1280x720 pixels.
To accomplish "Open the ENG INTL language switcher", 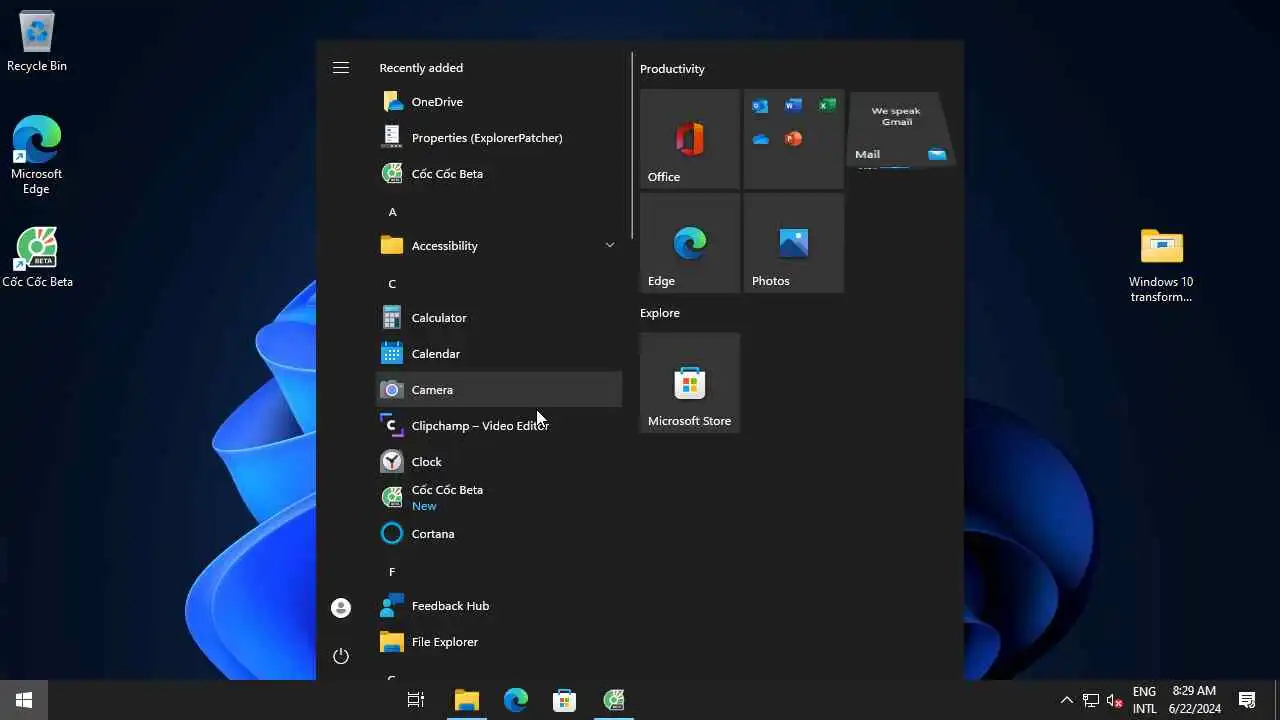I will coord(1144,700).
